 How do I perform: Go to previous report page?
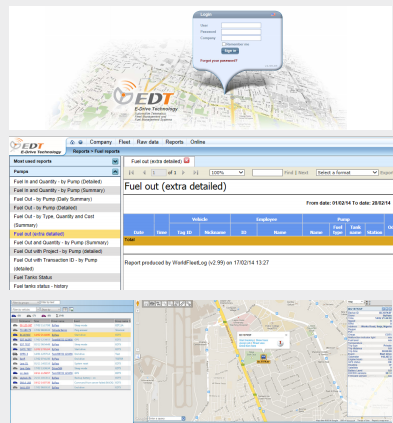pos(144,172)
